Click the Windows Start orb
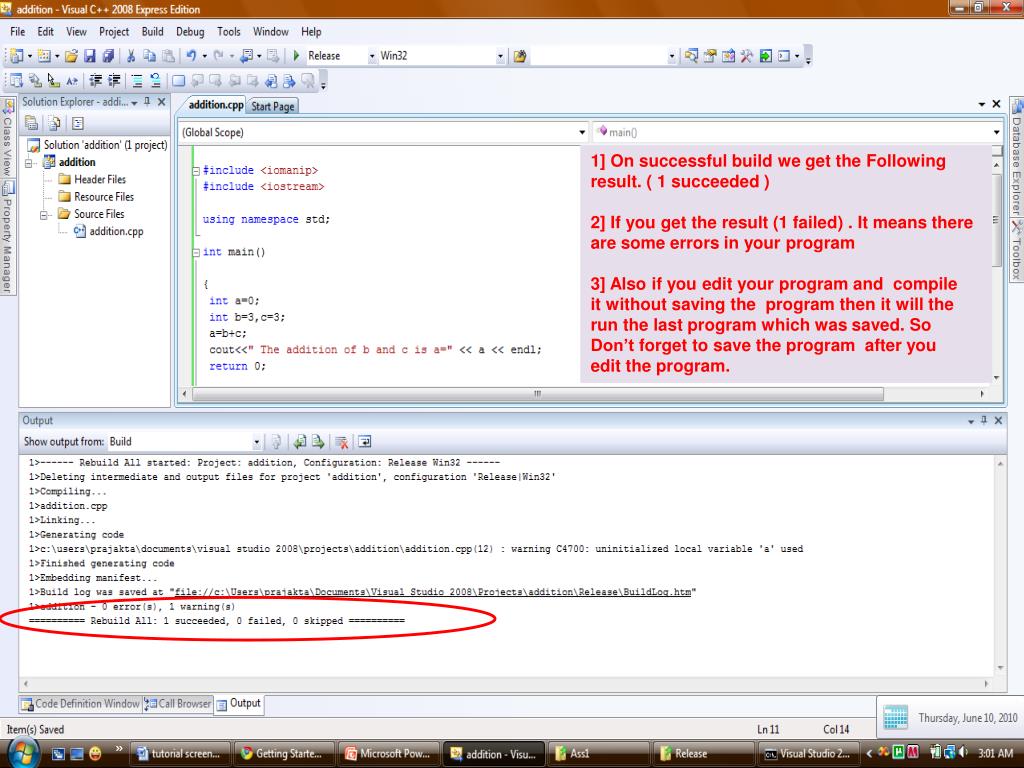The height and width of the screenshot is (768, 1024). pos(22,754)
